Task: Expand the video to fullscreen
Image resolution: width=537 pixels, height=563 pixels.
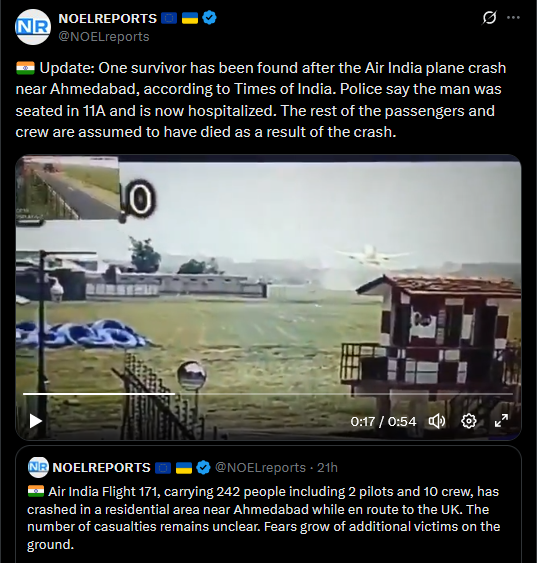Action: [x=501, y=421]
